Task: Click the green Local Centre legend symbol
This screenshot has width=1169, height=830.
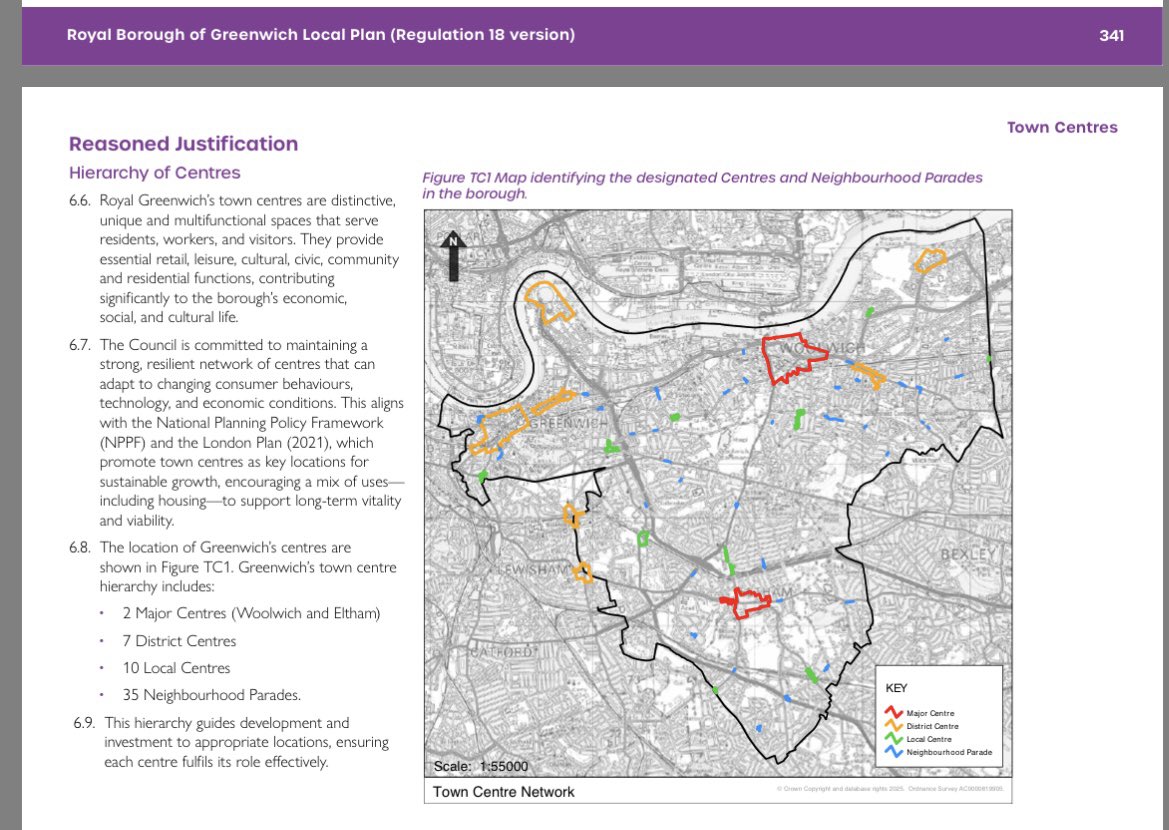Action: 893,739
